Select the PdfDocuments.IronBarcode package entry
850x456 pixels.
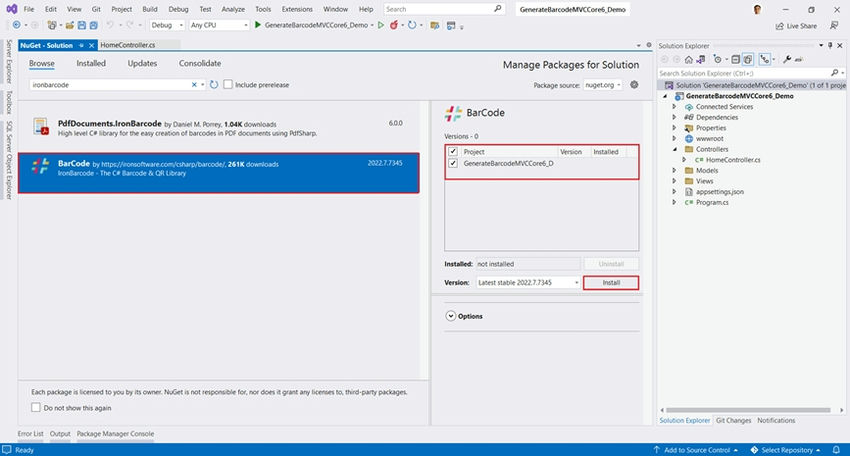[218, 128]
